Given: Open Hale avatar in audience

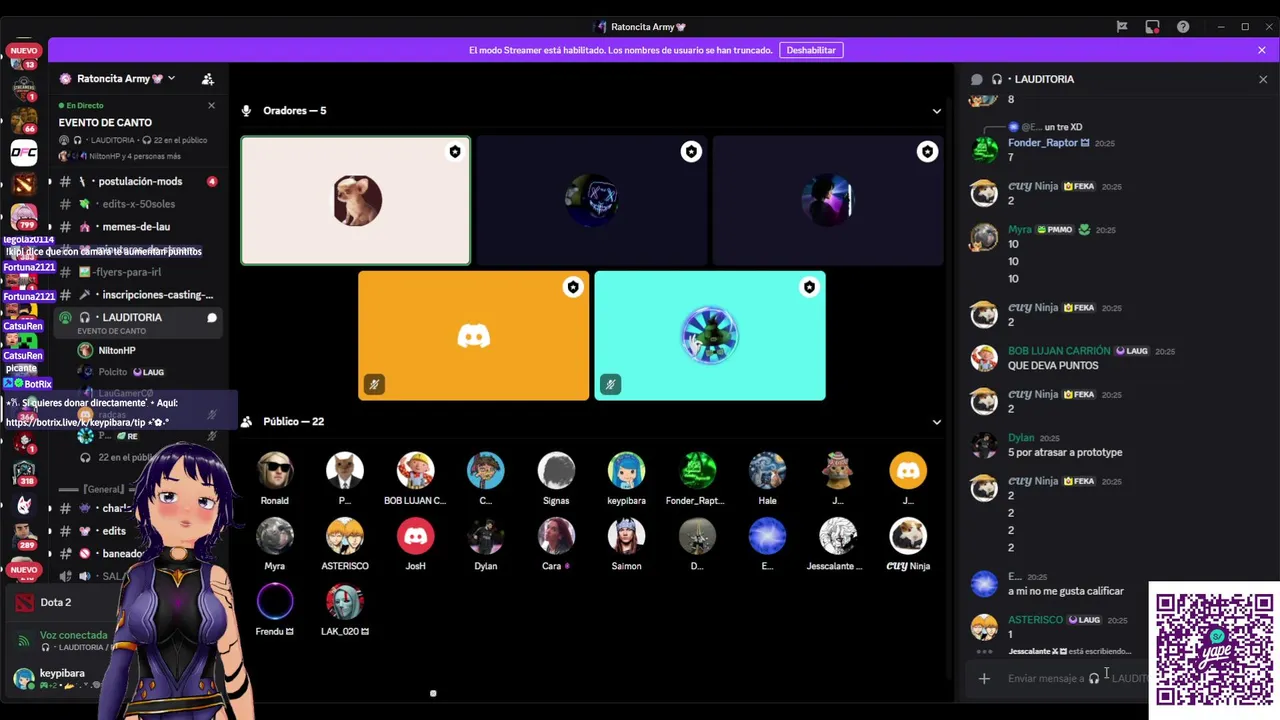Looking at the screenshot, I should [767, 471].
